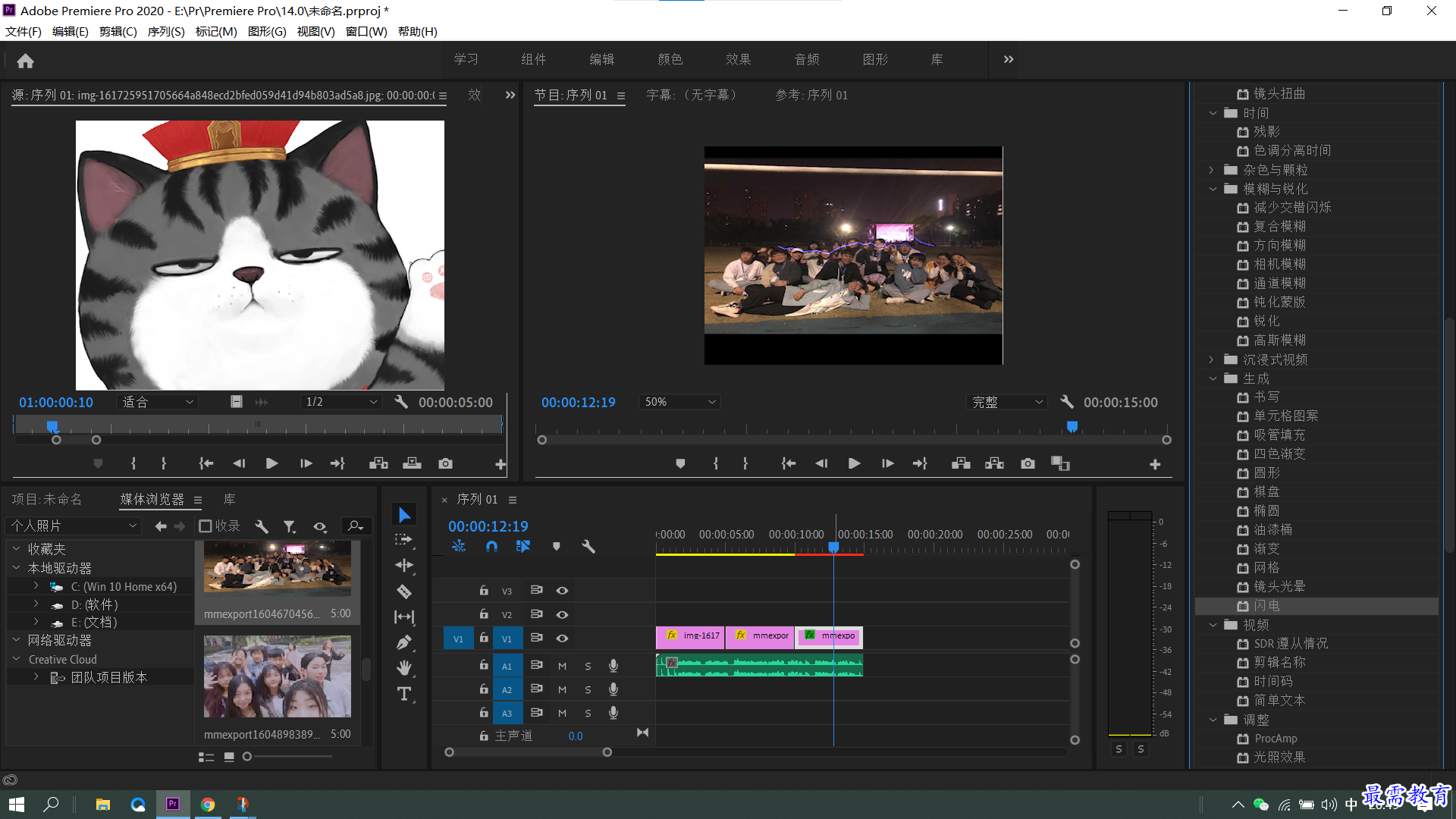Open the 序列(S) menu
Viewport: 1456px width, 819px height.
[166, 31]
